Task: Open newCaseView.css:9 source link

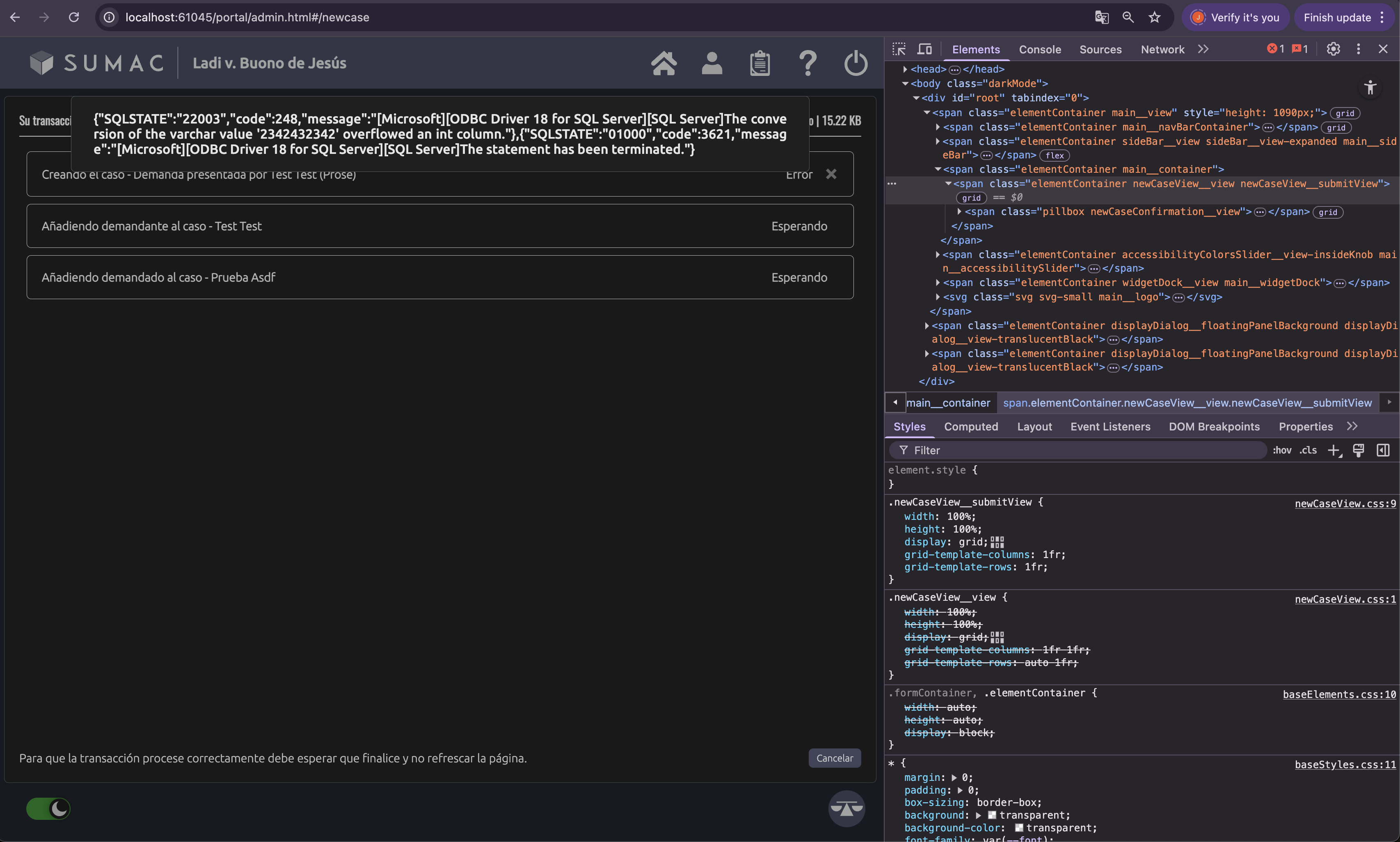Action: [1345, 504]
